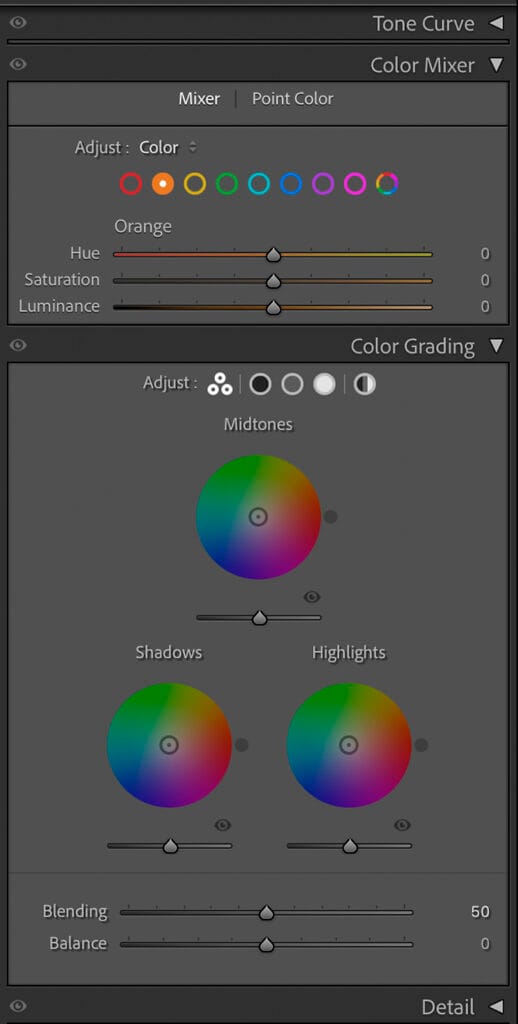The image size is (518, 1024).
Task: Switch Color Grading to Shadows view
Action: (260, 384)
